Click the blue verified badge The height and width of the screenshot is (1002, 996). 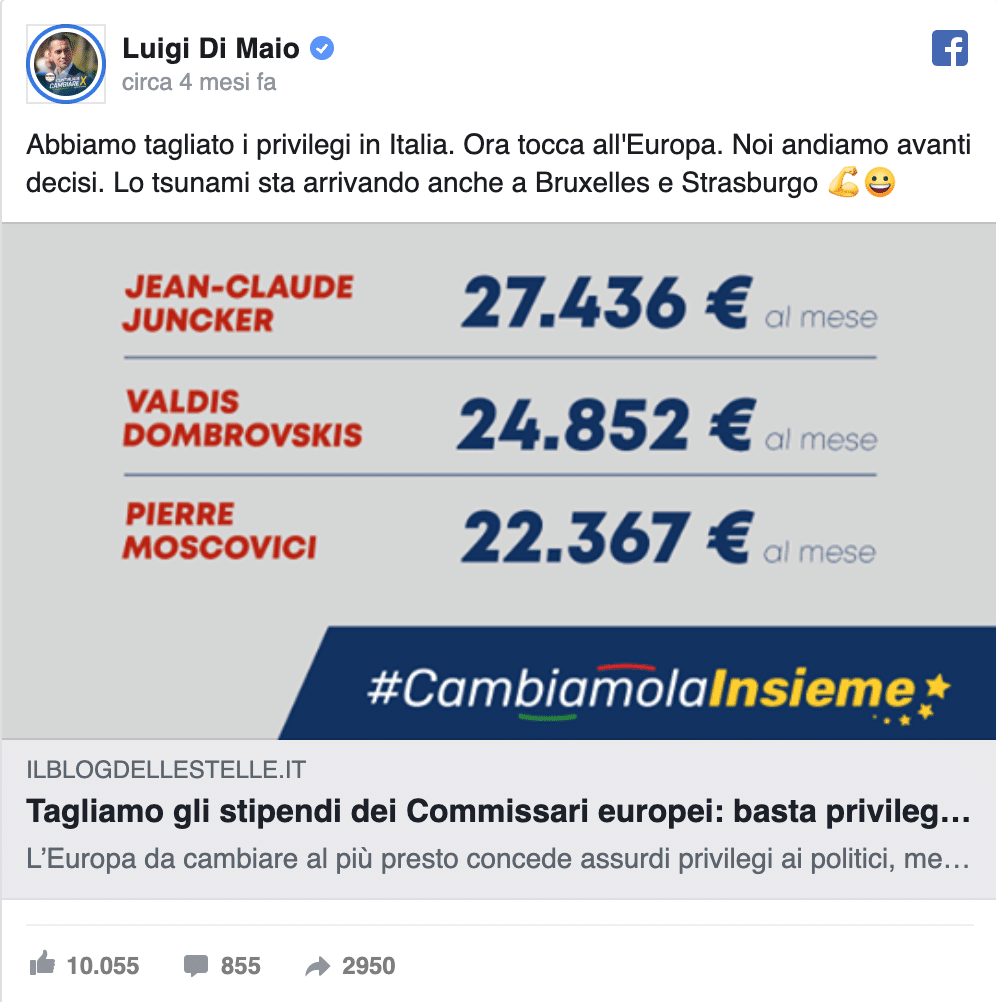pyautogui.click(x=322, y=47)
